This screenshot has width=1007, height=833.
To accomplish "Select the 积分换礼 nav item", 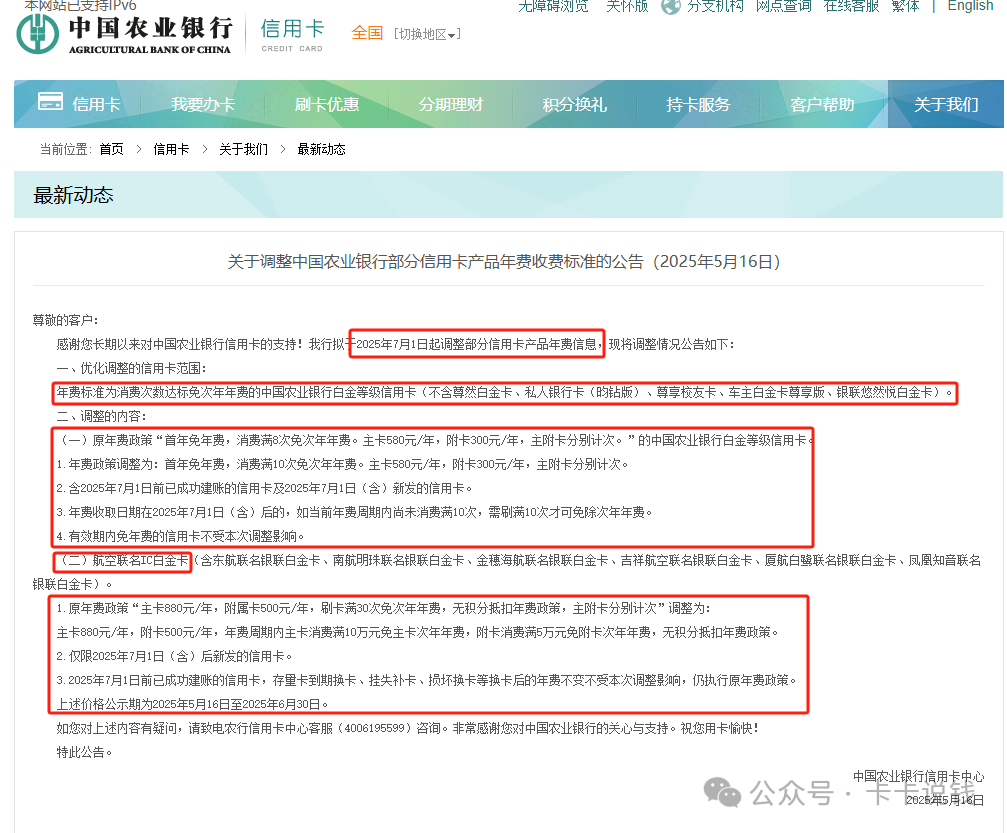I will tap(575, 103).
